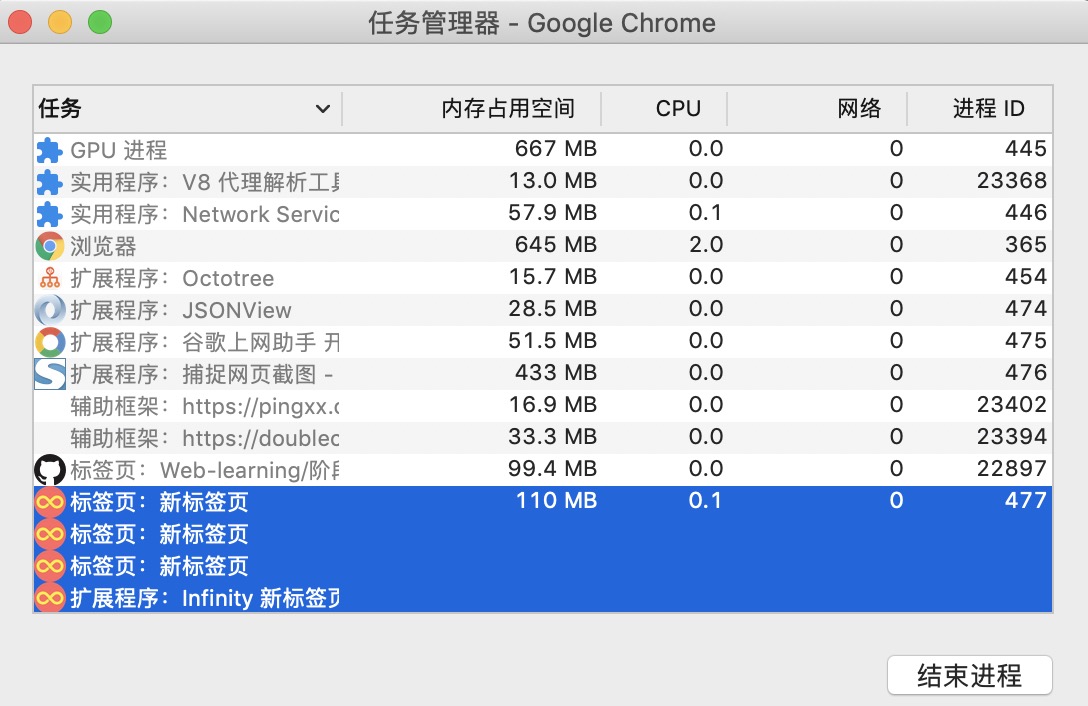Maximize the window with the green button
This screenshot has height=706, width=1088.
[100, 22]
